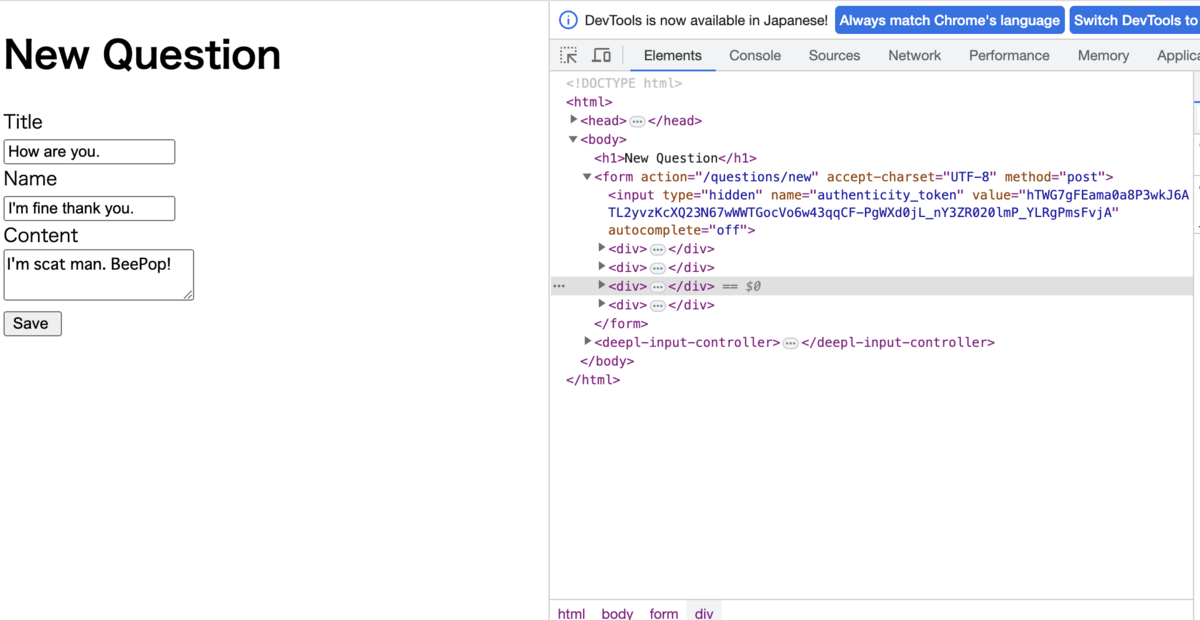Collapse the body element node
1200x620 pixels.
pos(573,139)
